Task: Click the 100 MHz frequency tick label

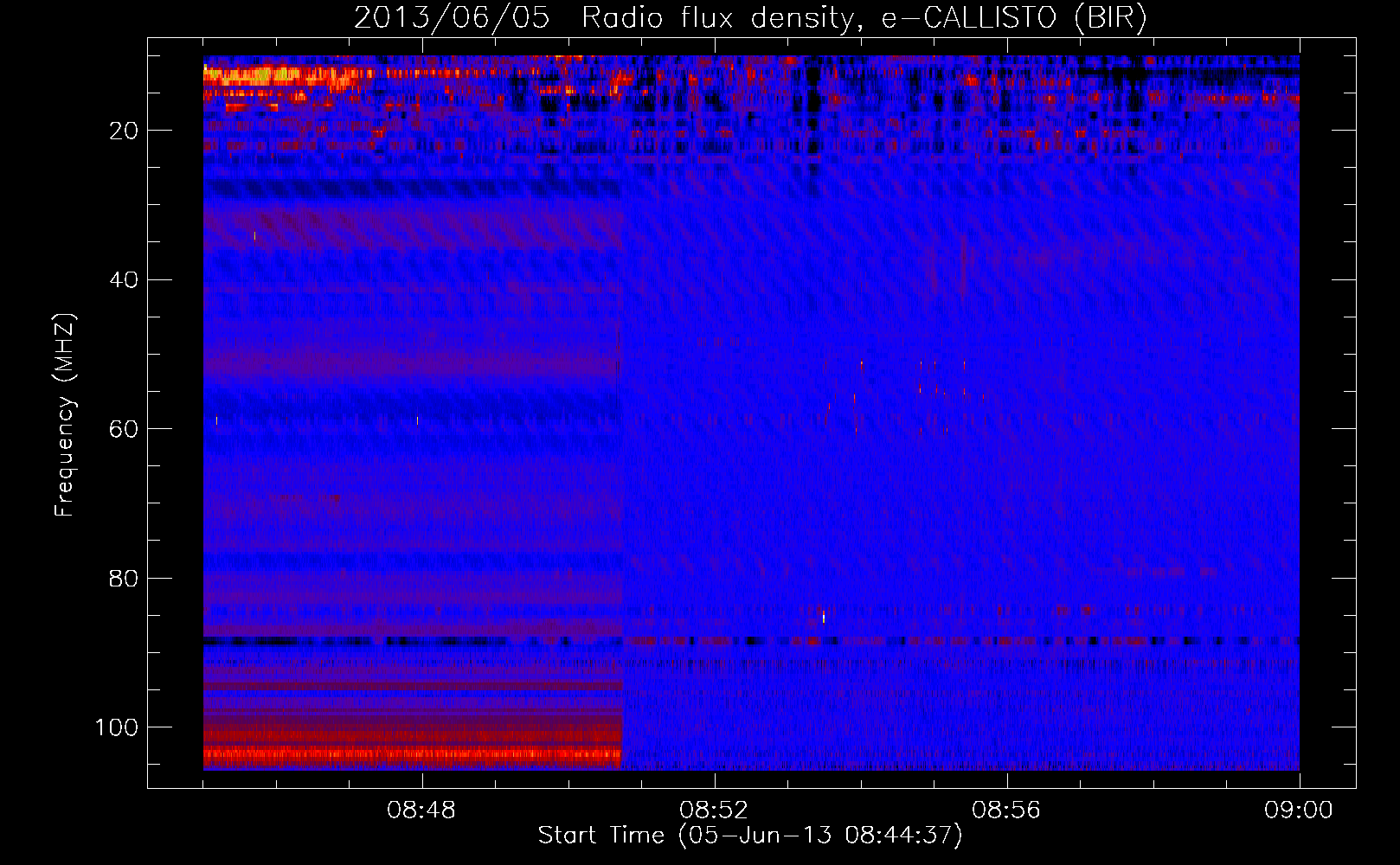Action: pos(117,727)
